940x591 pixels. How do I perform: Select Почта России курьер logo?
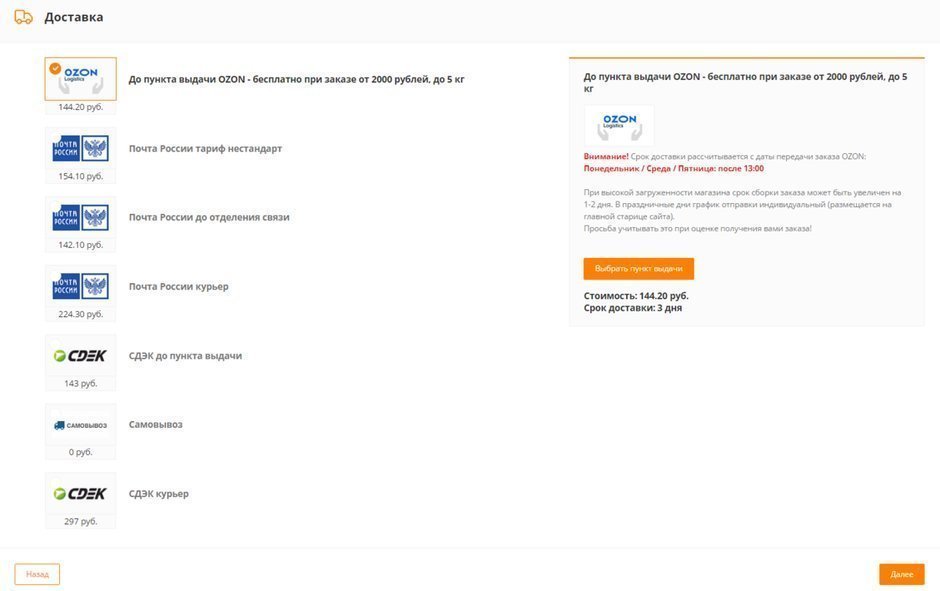tap(81, 286)
